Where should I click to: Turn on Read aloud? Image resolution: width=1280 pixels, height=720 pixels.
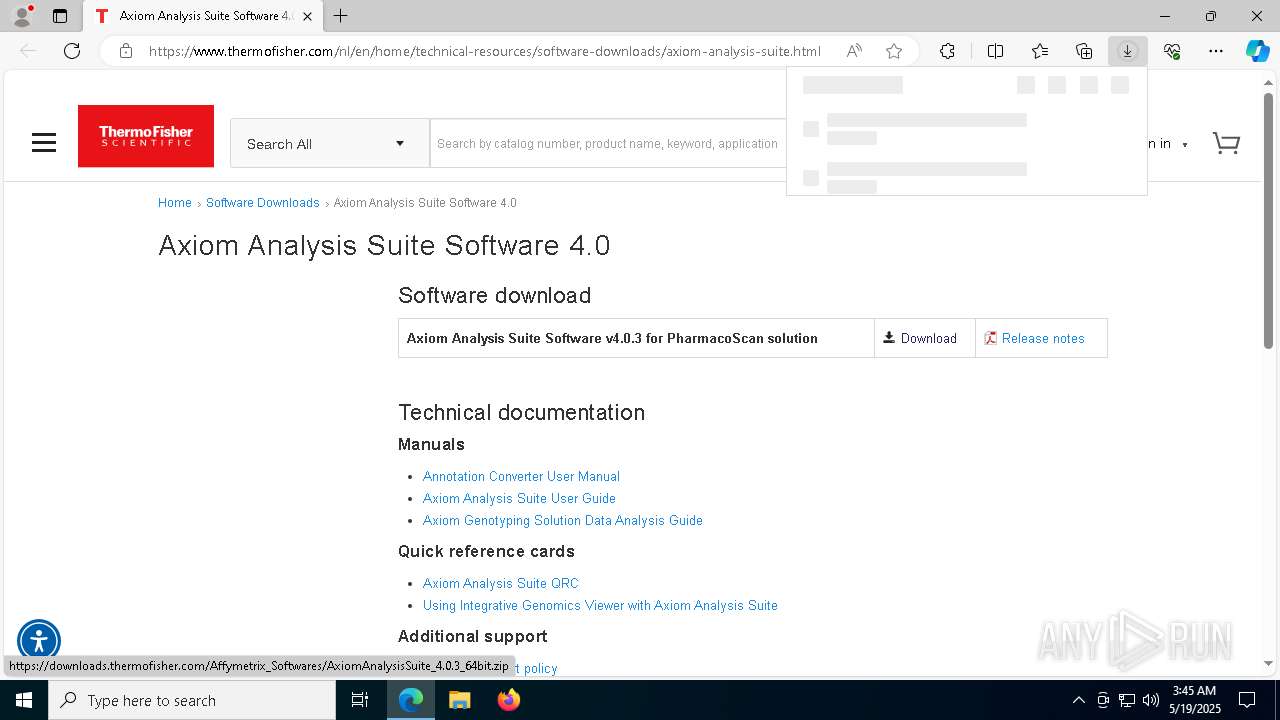tap(854, 51)
